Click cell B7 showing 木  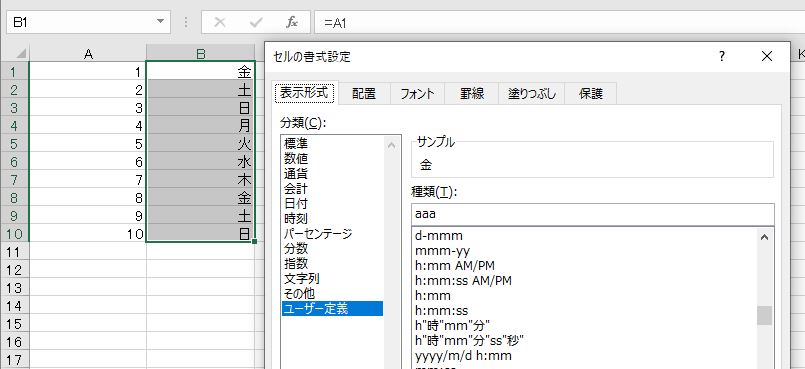[201, 180]
